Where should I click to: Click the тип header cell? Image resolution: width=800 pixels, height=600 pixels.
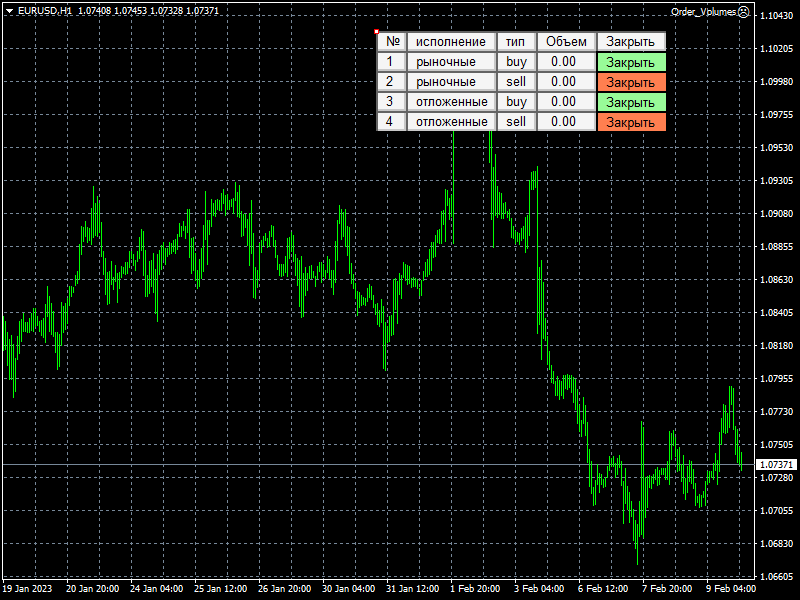pos(516,42)
